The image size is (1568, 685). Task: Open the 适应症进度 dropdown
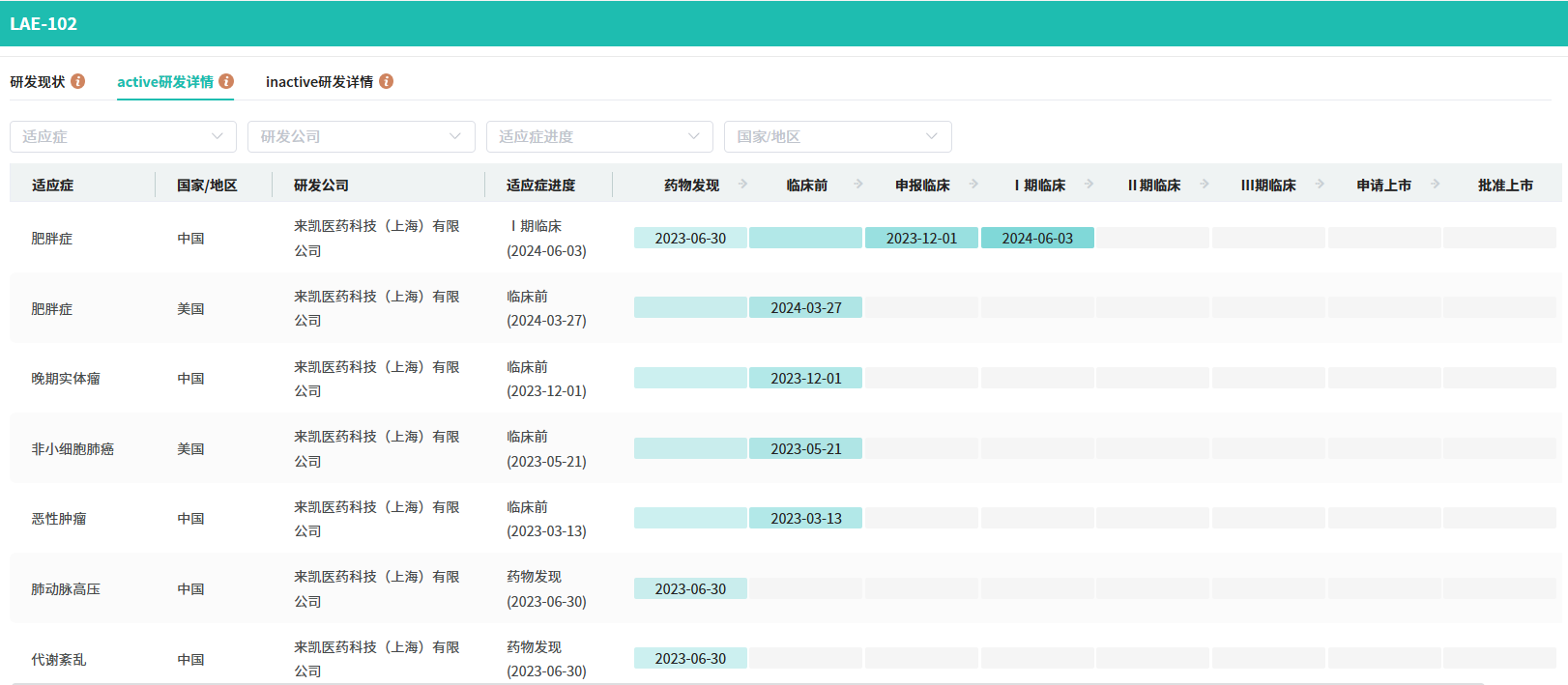[599, 136]
